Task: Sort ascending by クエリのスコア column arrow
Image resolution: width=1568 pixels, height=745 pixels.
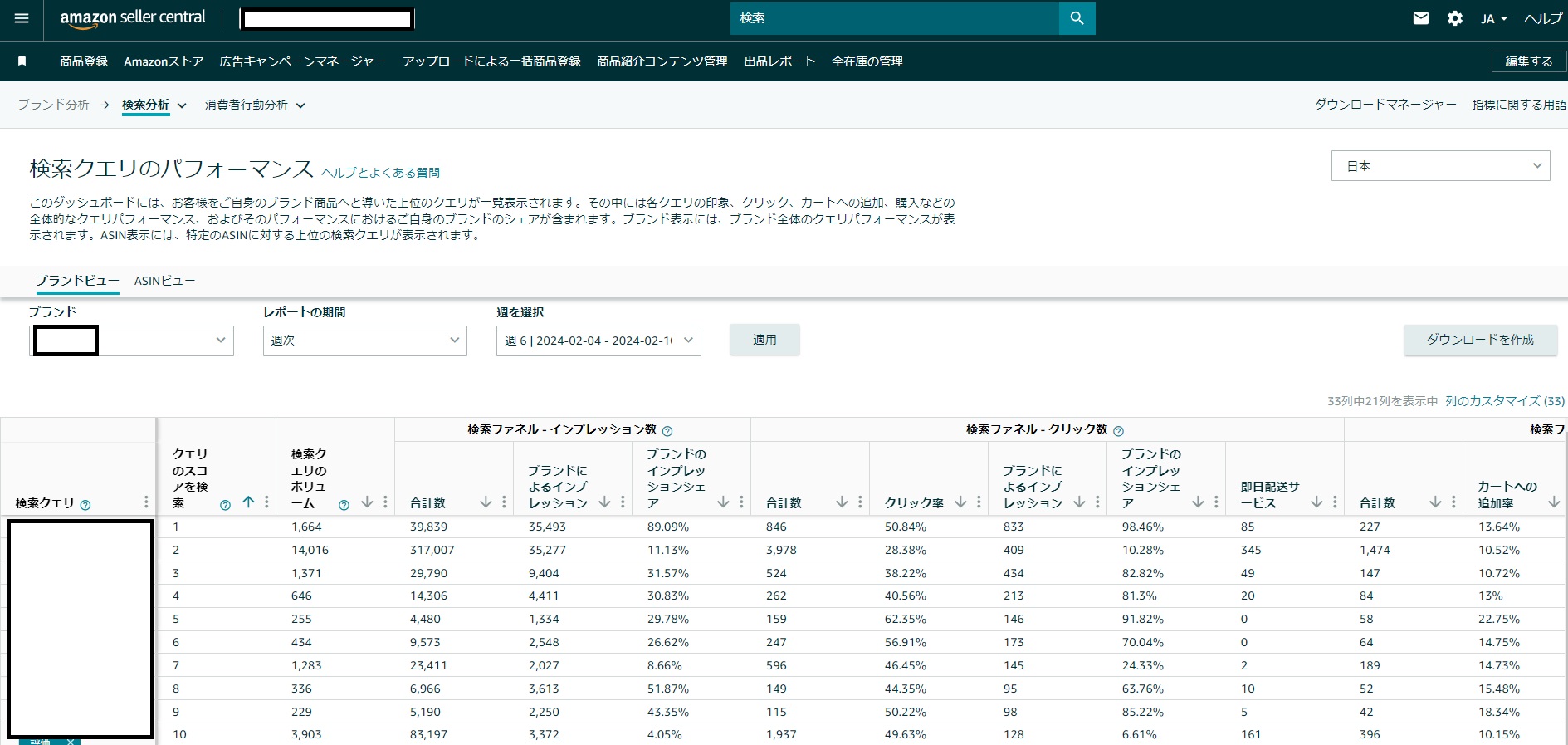Action: pos(248,502)
